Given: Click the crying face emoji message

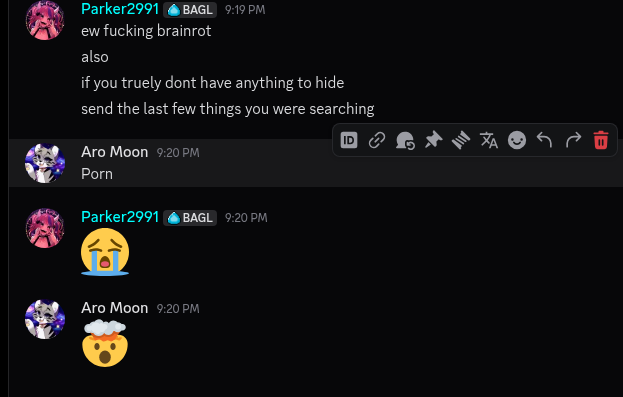Looking at the screenshot, I should tap(105, 252).
